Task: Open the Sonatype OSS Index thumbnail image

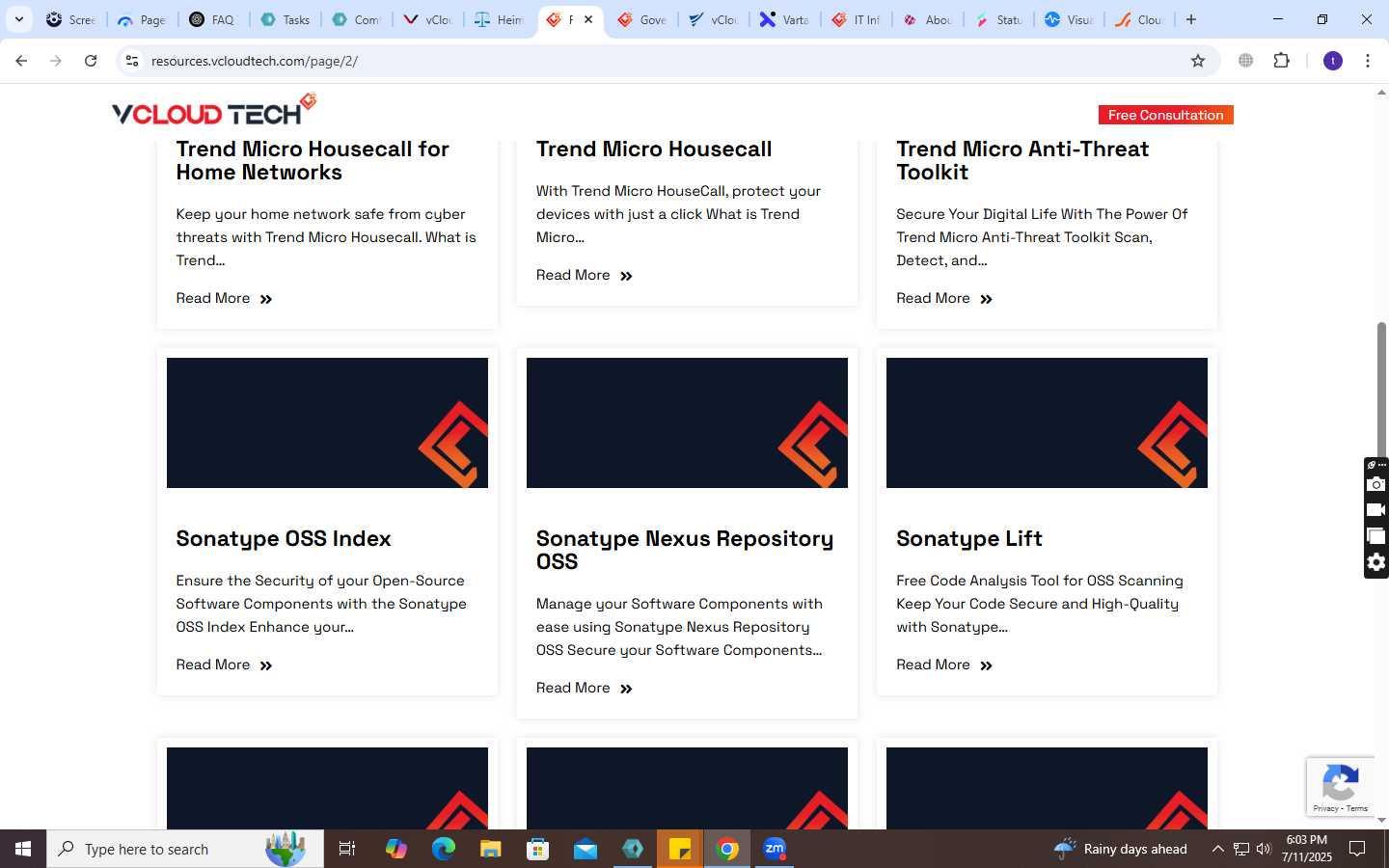Action: (x=327, y=422)
